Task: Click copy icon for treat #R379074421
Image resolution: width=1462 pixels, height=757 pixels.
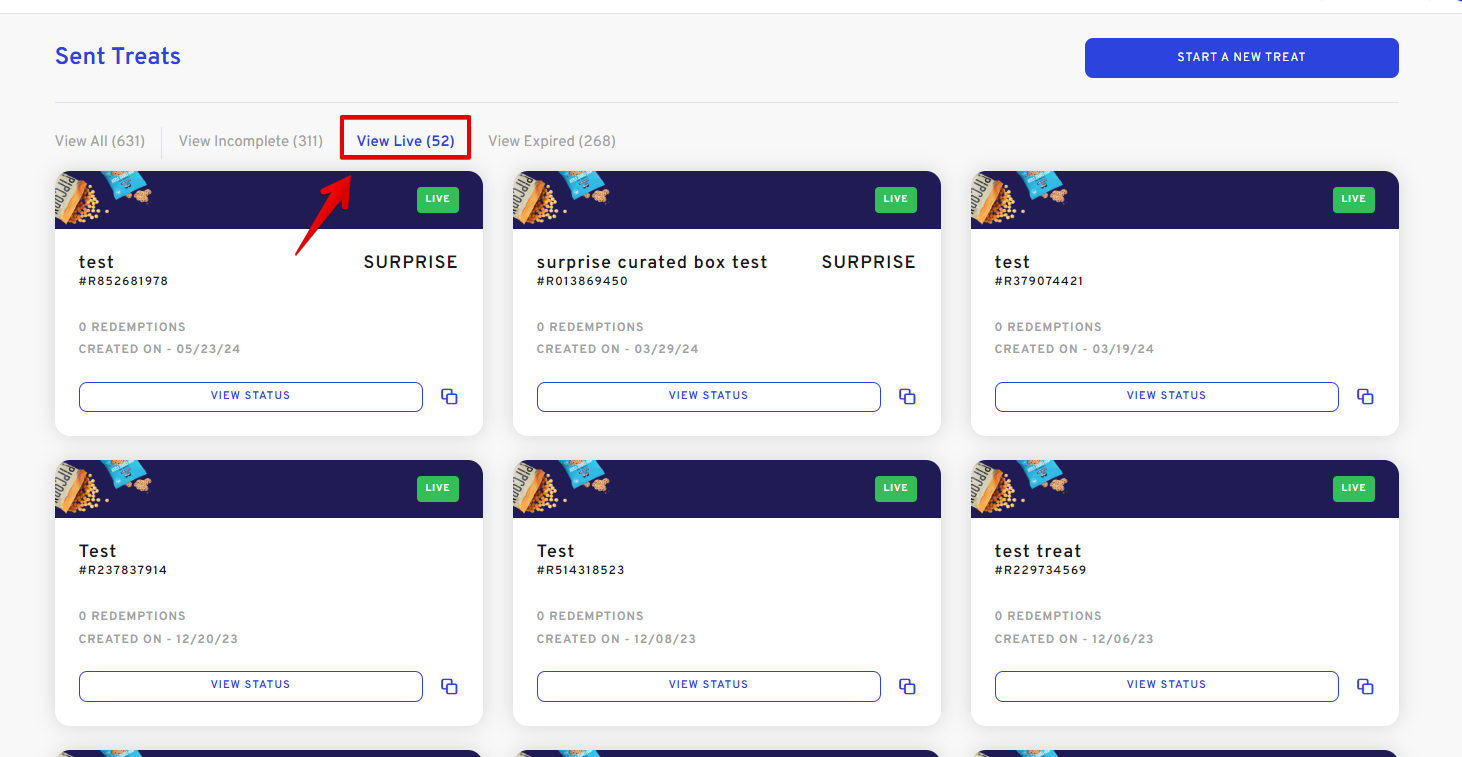Action: [x=1365, y=397]
